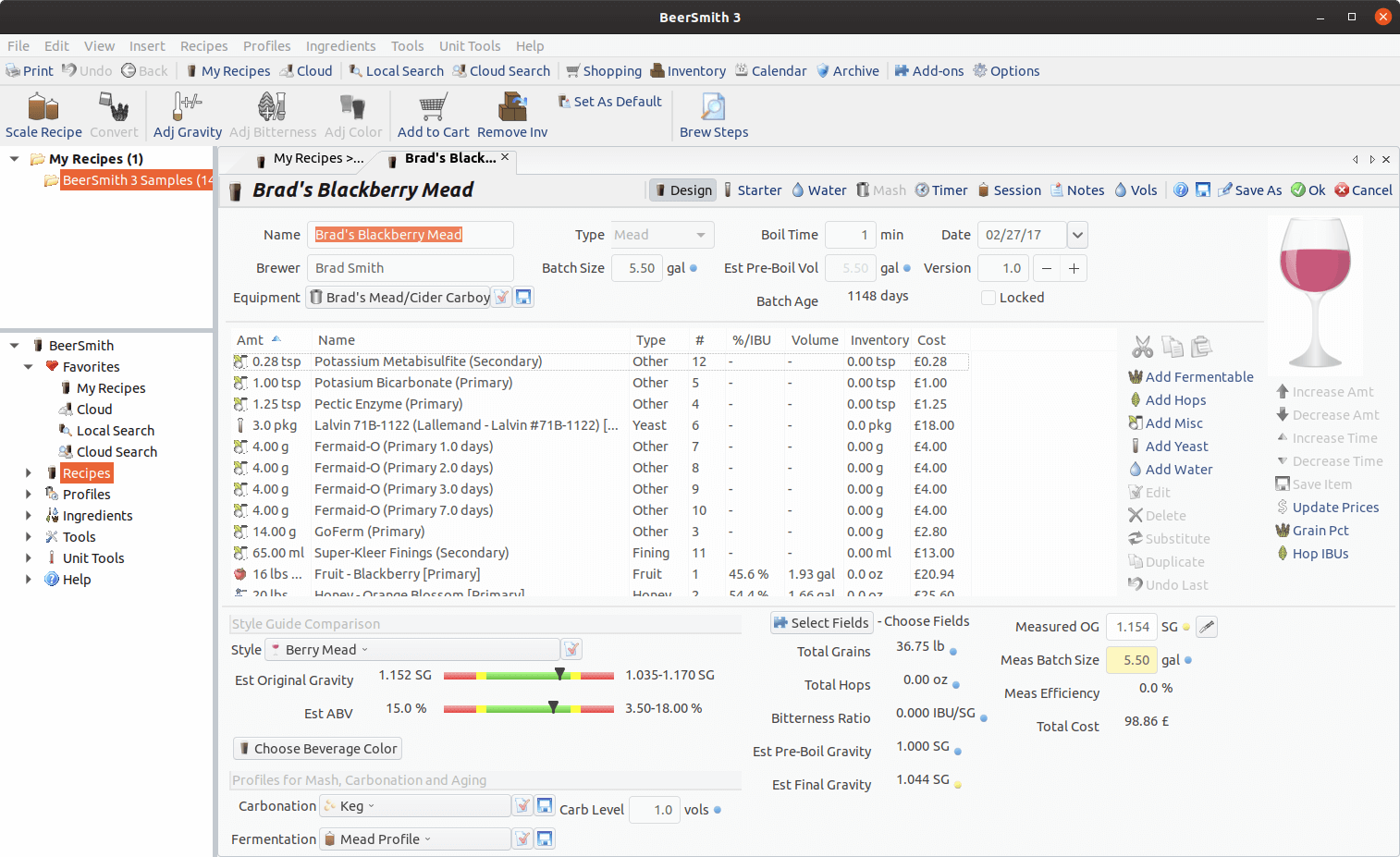Cut the selected ingredient with the scissors icon
Screen dimensions: 1400x857
[x=1143, y=347]
